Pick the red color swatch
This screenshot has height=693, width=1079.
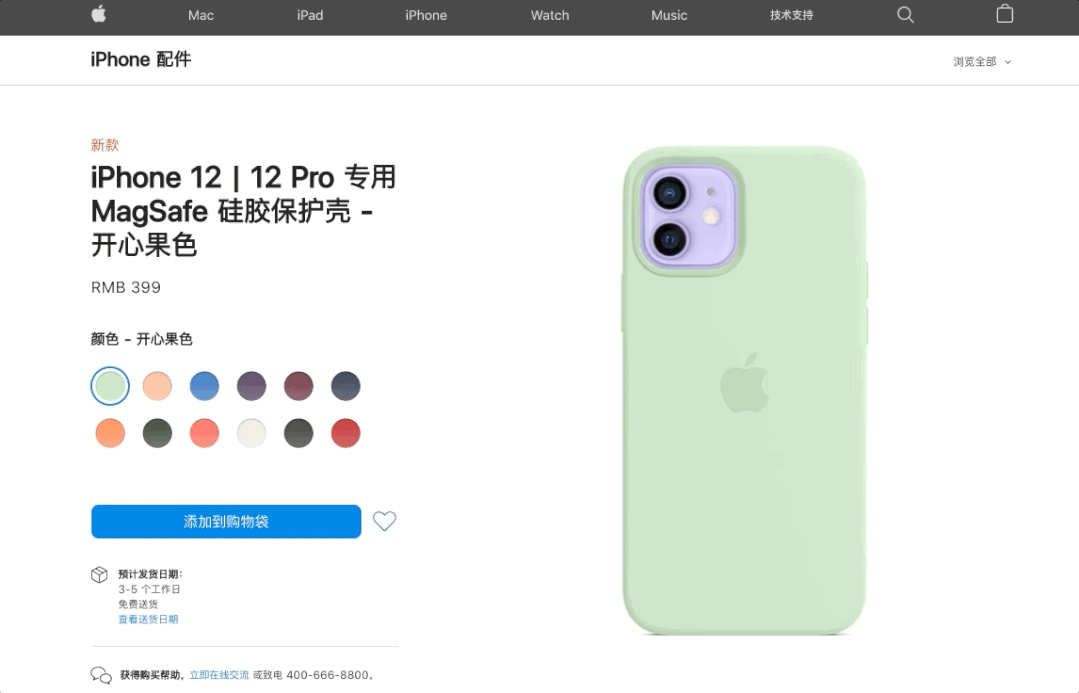click(345, 433)
